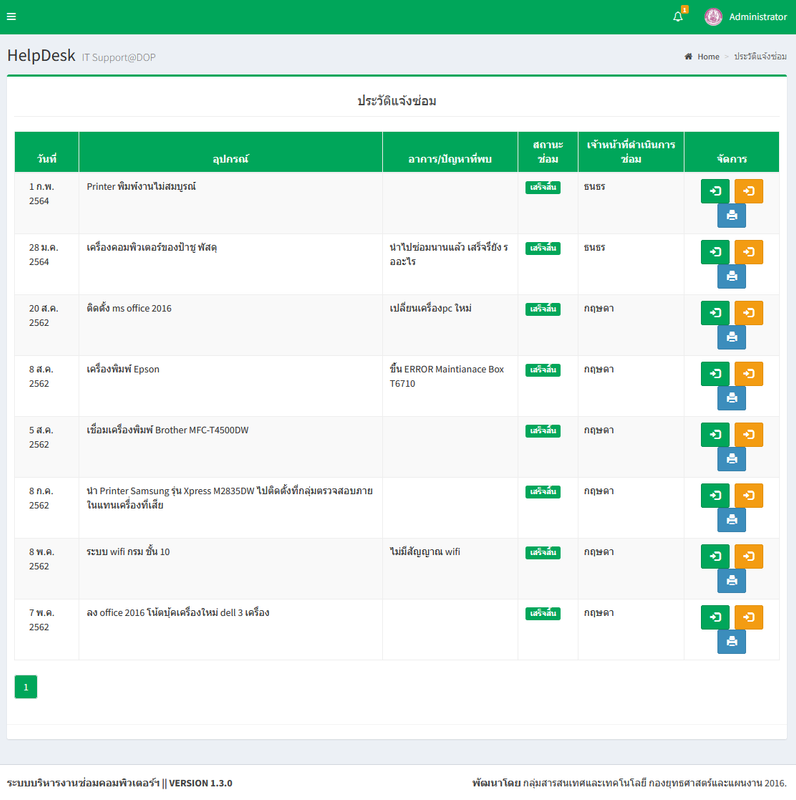Image resolution: width=796 pixels, height=800 pixels.
Task: Click the วันที่ column header
Action: 46,159
